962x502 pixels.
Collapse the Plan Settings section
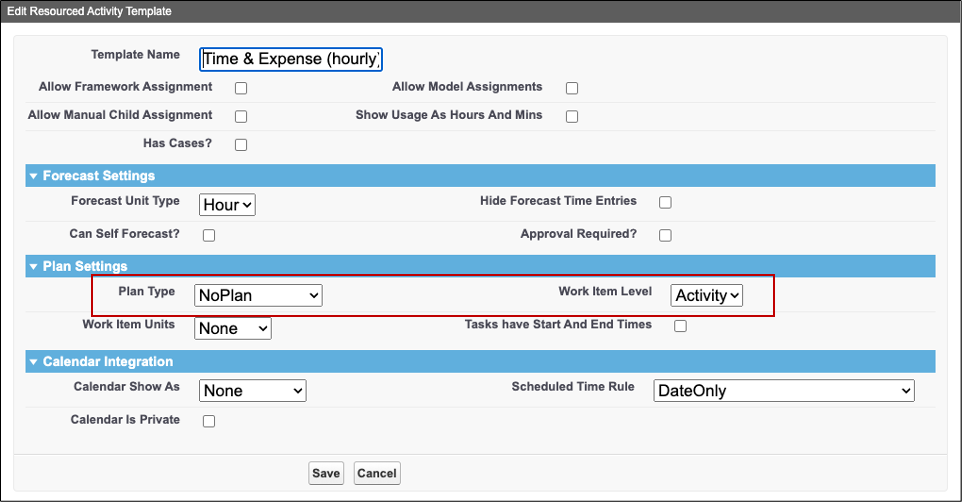pyautogui.click(x=34, y=266)
